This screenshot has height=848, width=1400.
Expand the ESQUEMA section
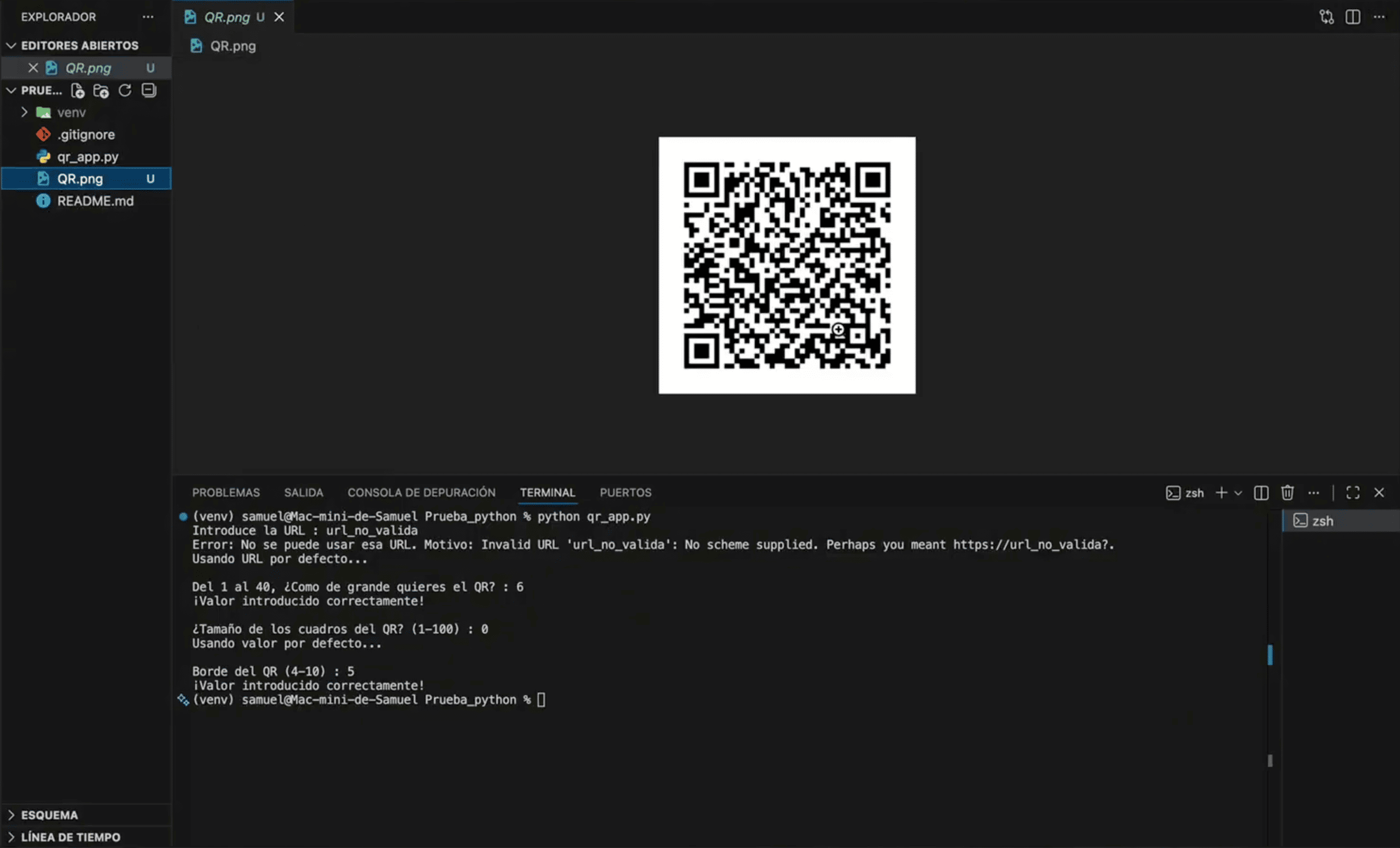50,815
